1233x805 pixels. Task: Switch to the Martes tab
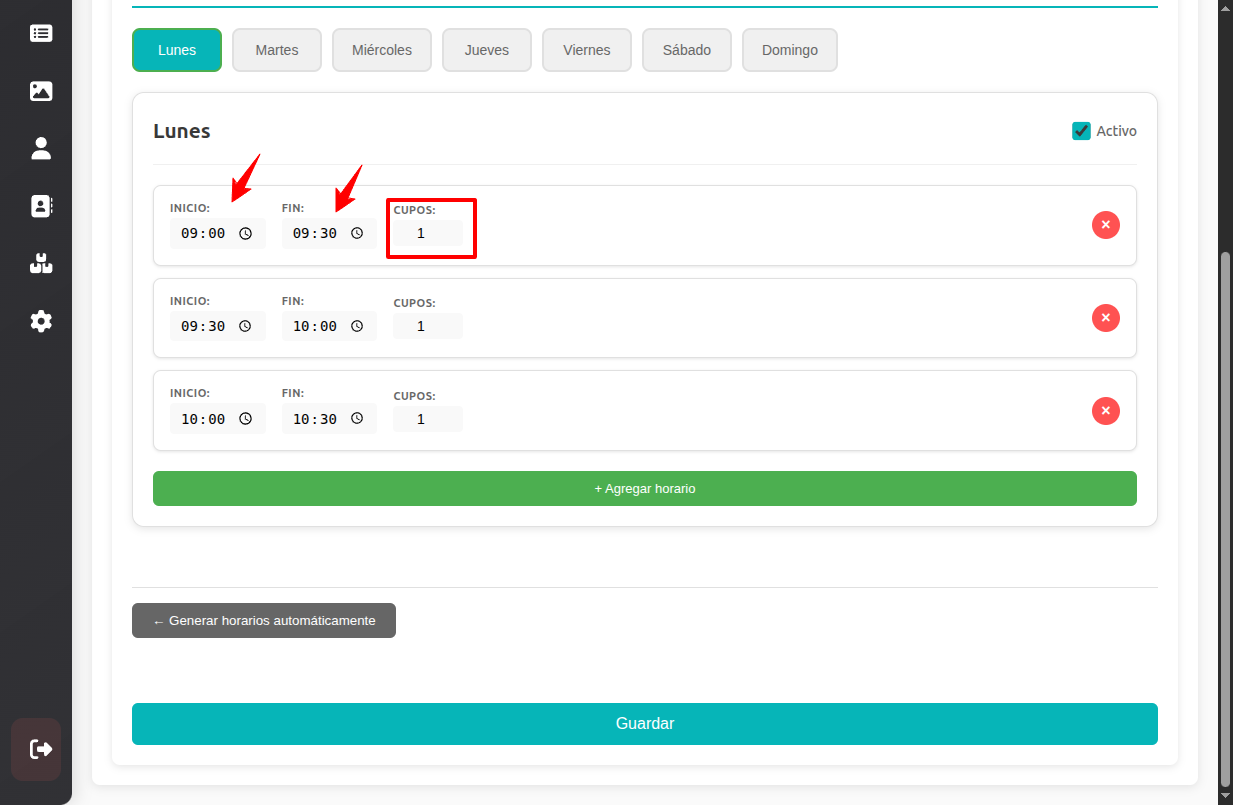click(x=277, y=50)
